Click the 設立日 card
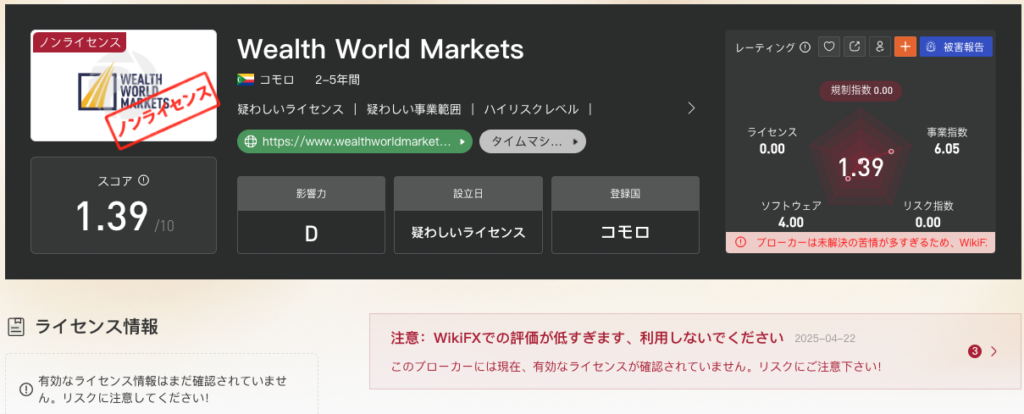This screenshot has width=1024, height=414. pos(468,215)
